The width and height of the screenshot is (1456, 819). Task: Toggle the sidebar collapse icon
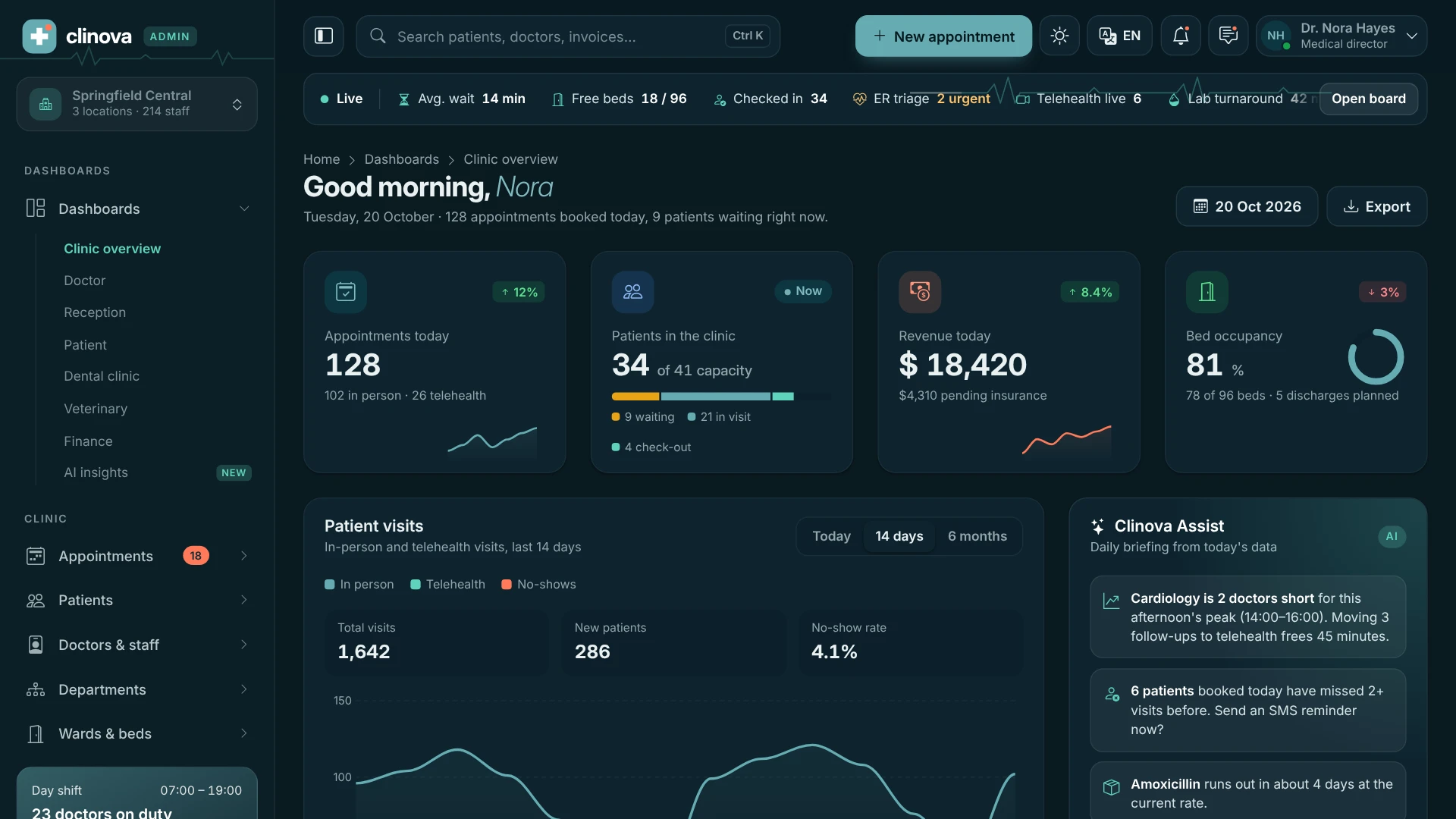click(324, 36)
